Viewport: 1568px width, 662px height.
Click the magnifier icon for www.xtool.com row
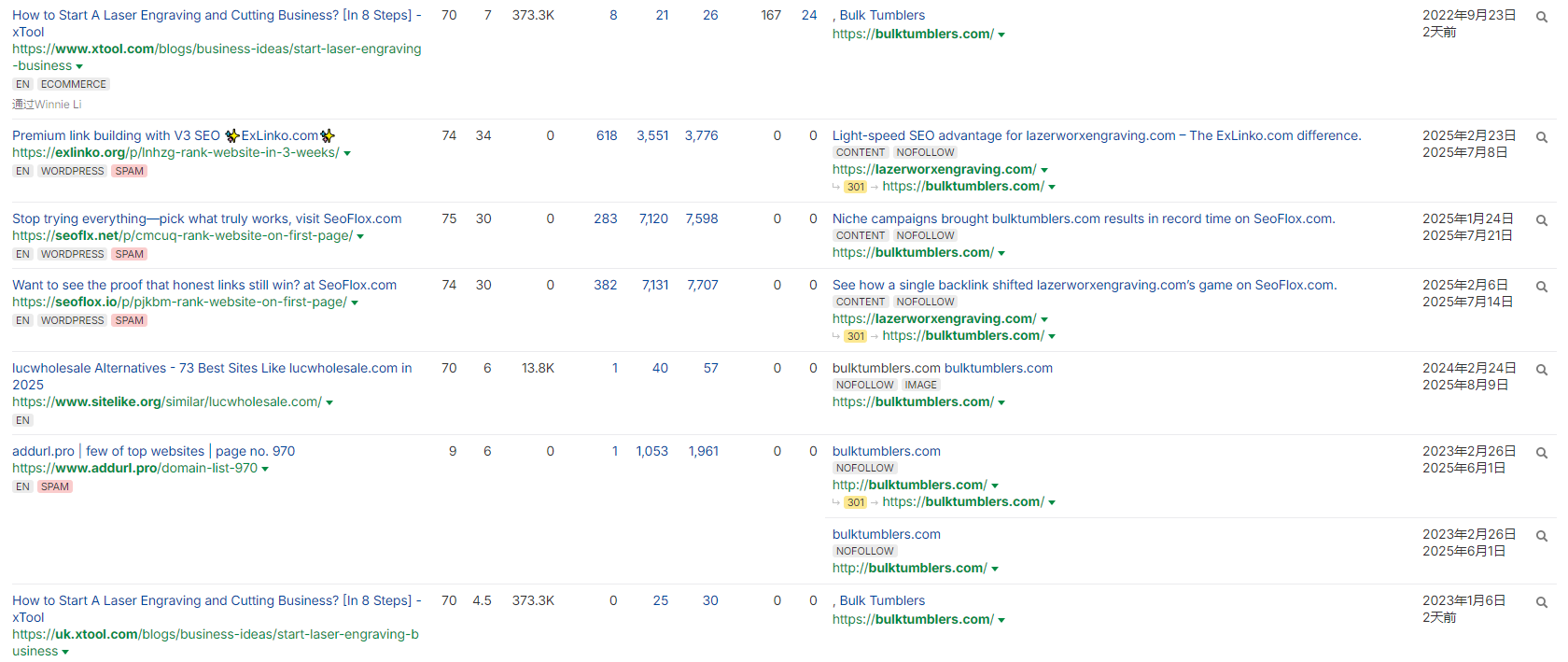(x=1542, y=17)
